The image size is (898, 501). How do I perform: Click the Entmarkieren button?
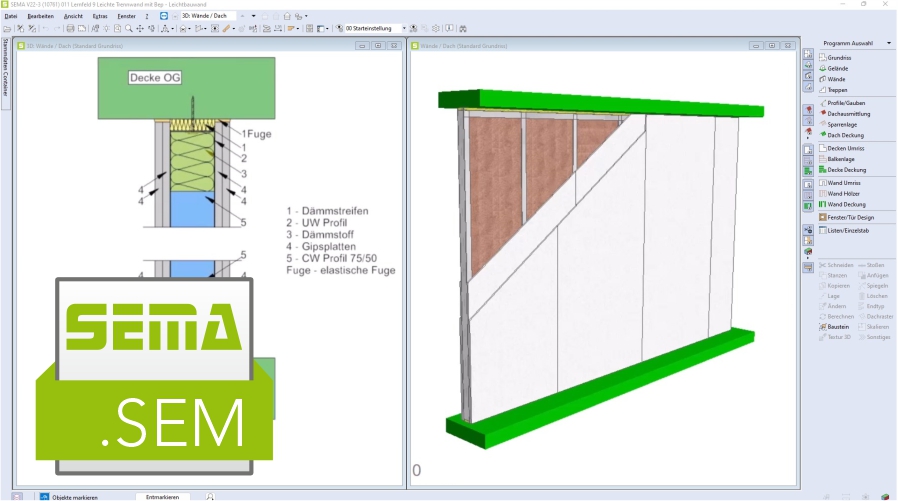pyautogui.click(x=163, y=496)
